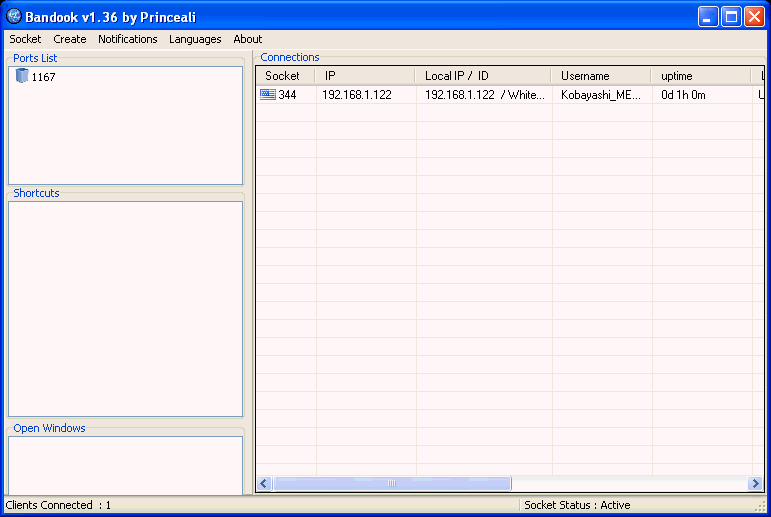771x517 pixels.
Task: Maximize the Bandook window
Action: [731, 17]
